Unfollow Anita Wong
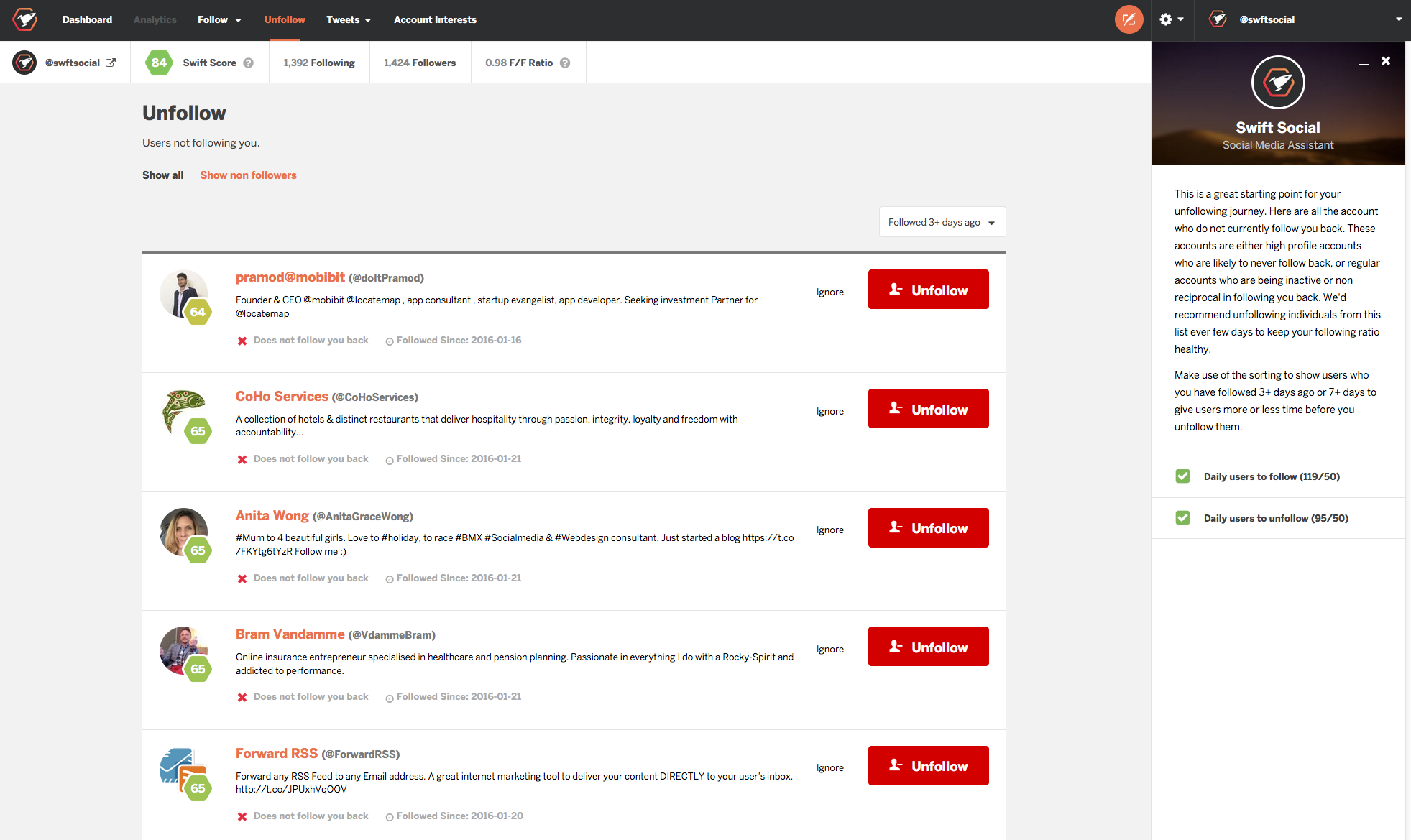Image resolution: width=1411 pixels, height=840 pixels. click(928, 527)
